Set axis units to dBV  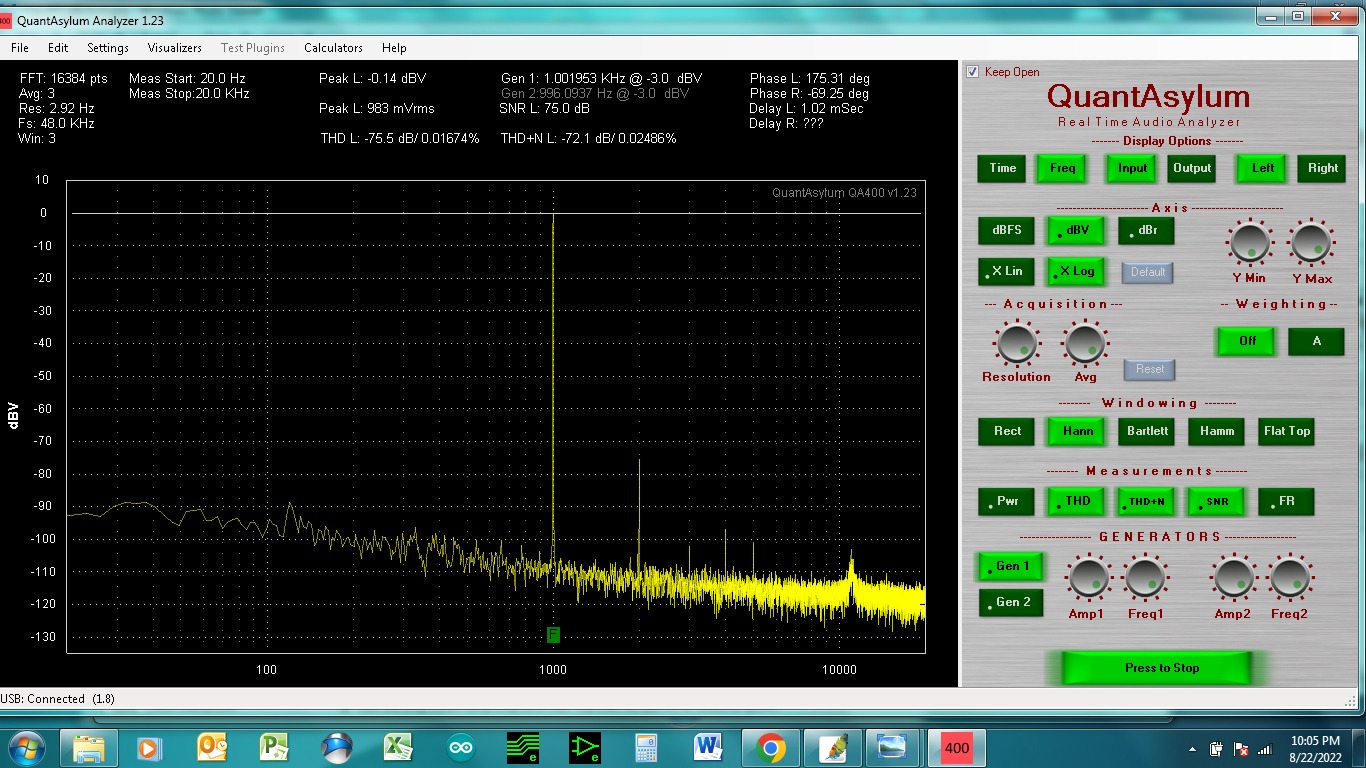tap(1077, 230)
